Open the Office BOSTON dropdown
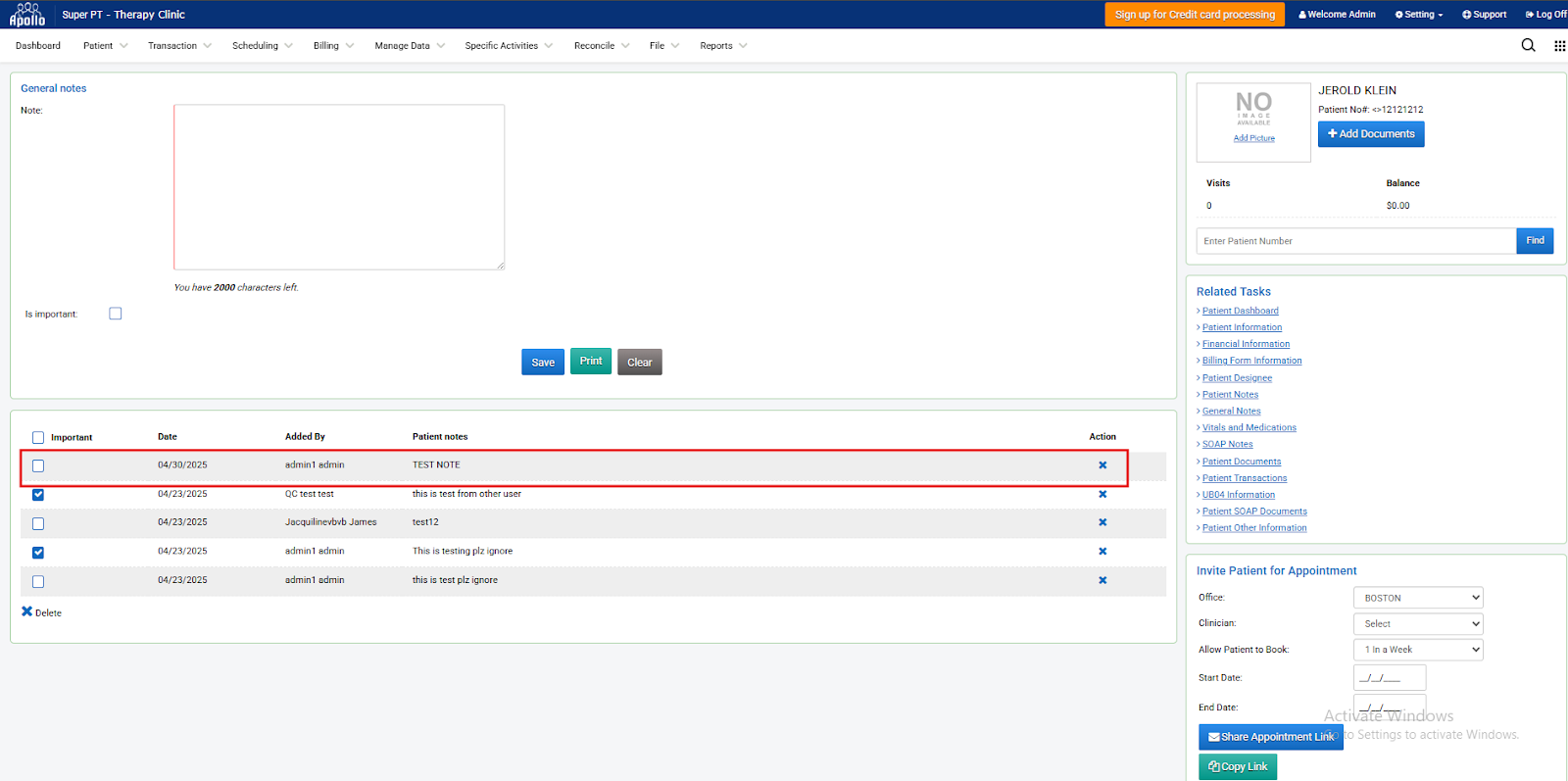1568x781 pixels. tap(1417, 598)
